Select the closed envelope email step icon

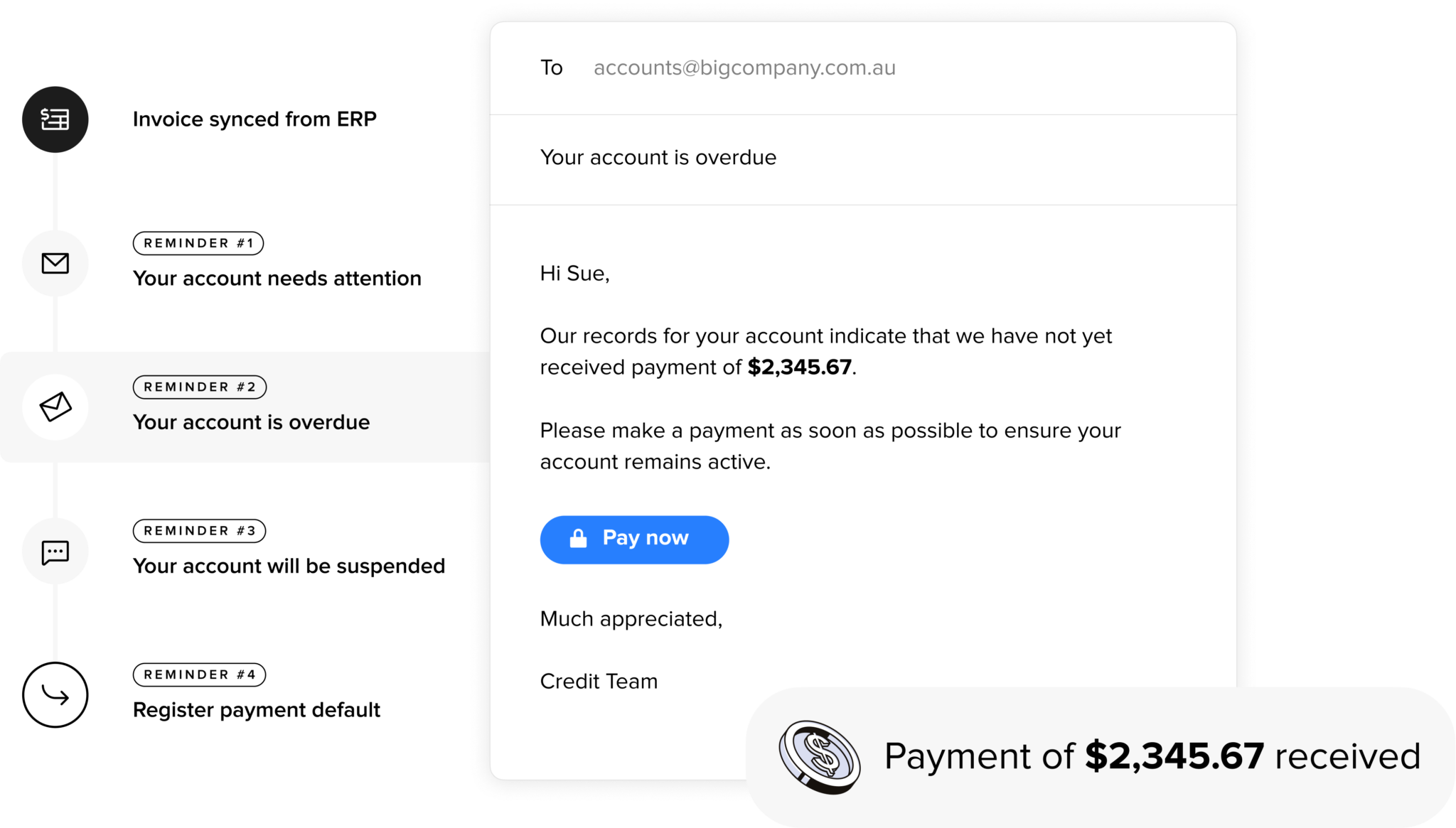pyautogui.click(x=55, y=264)
